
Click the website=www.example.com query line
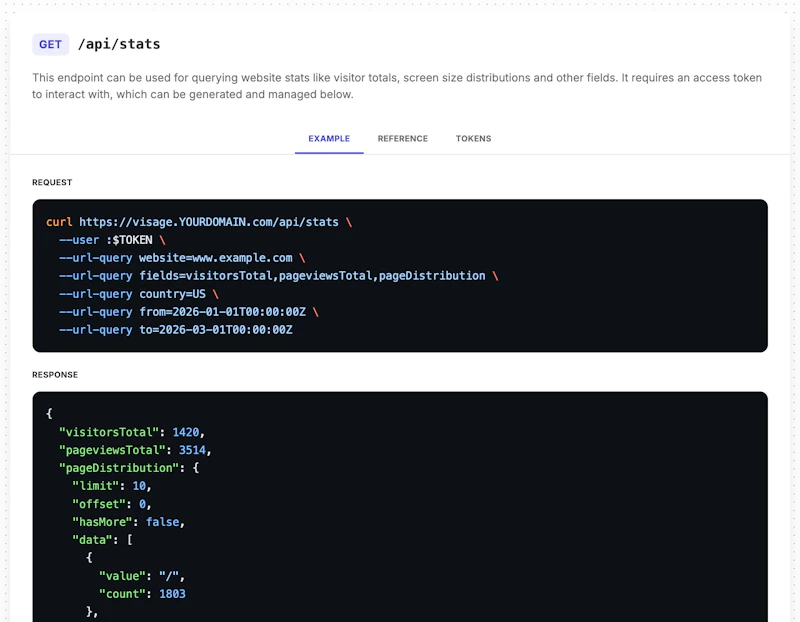(x=182, y=258)
